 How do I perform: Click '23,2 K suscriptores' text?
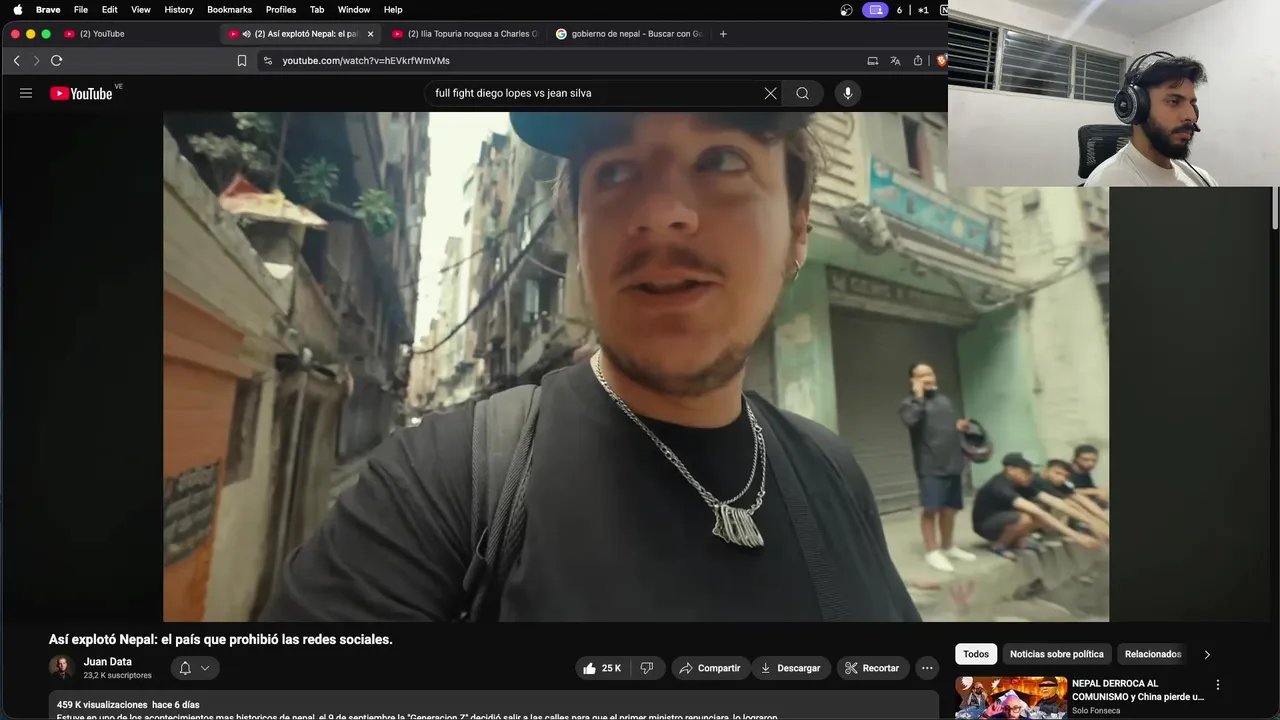tap(118, 676)
